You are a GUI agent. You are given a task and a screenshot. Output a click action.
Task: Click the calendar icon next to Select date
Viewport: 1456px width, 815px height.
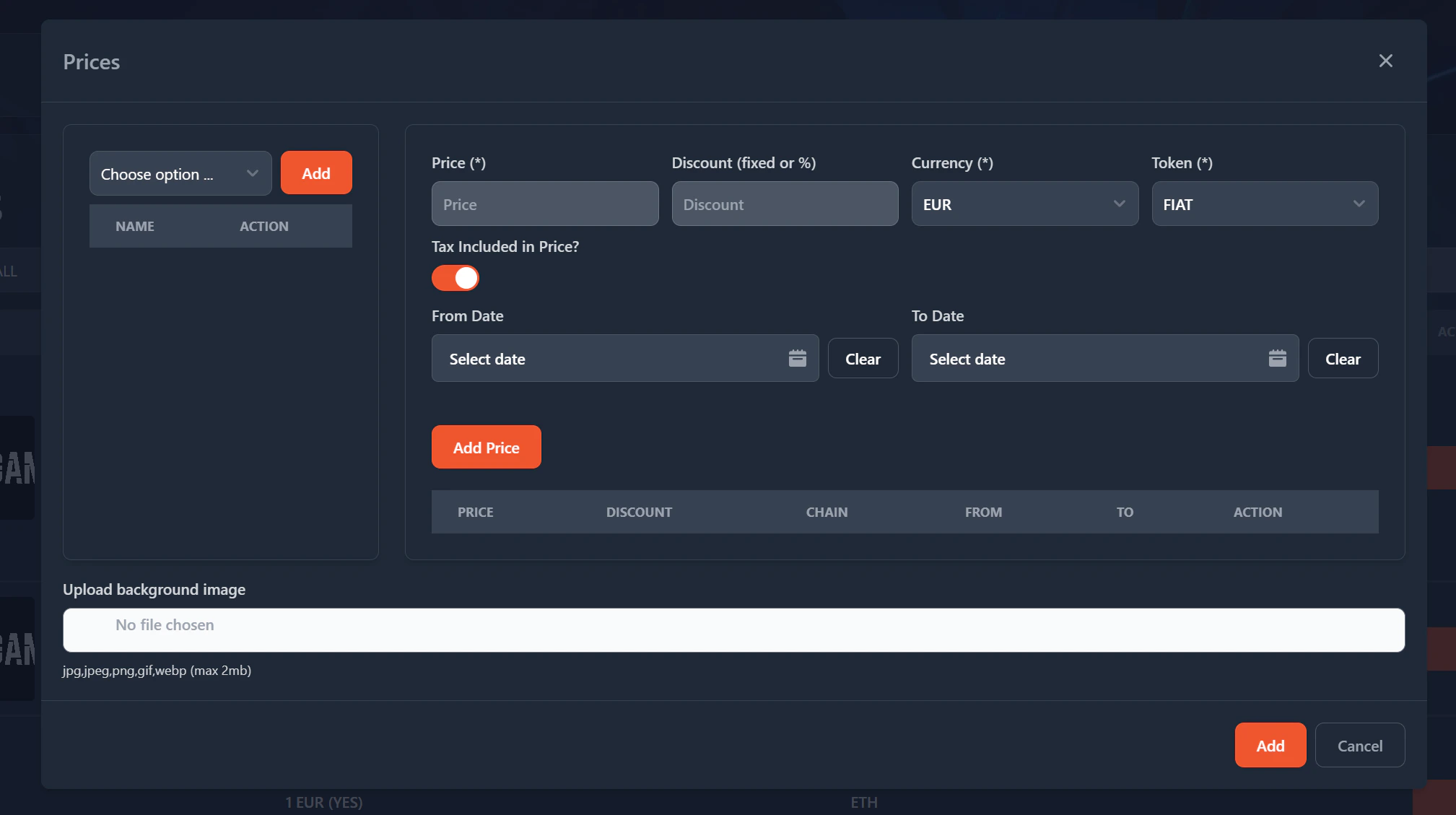click(797, 358)
